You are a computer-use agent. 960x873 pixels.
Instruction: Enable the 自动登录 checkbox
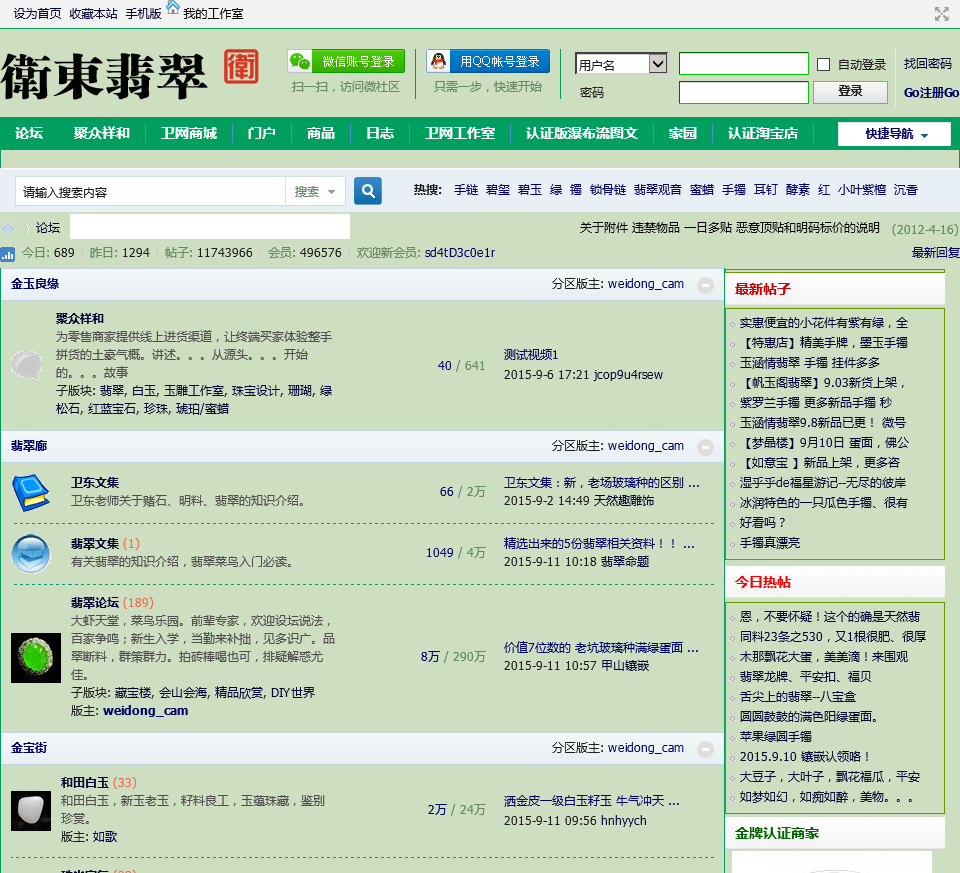click(824, 65)
